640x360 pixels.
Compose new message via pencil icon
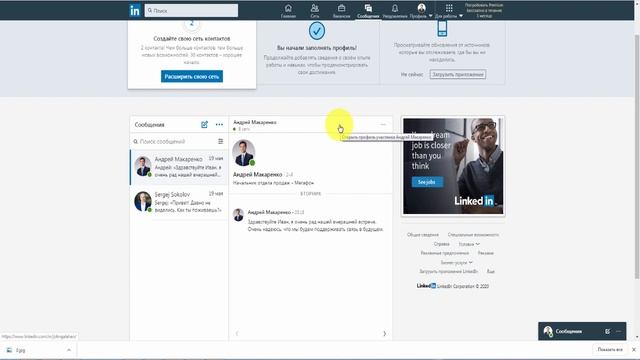[x=204, y=124]
